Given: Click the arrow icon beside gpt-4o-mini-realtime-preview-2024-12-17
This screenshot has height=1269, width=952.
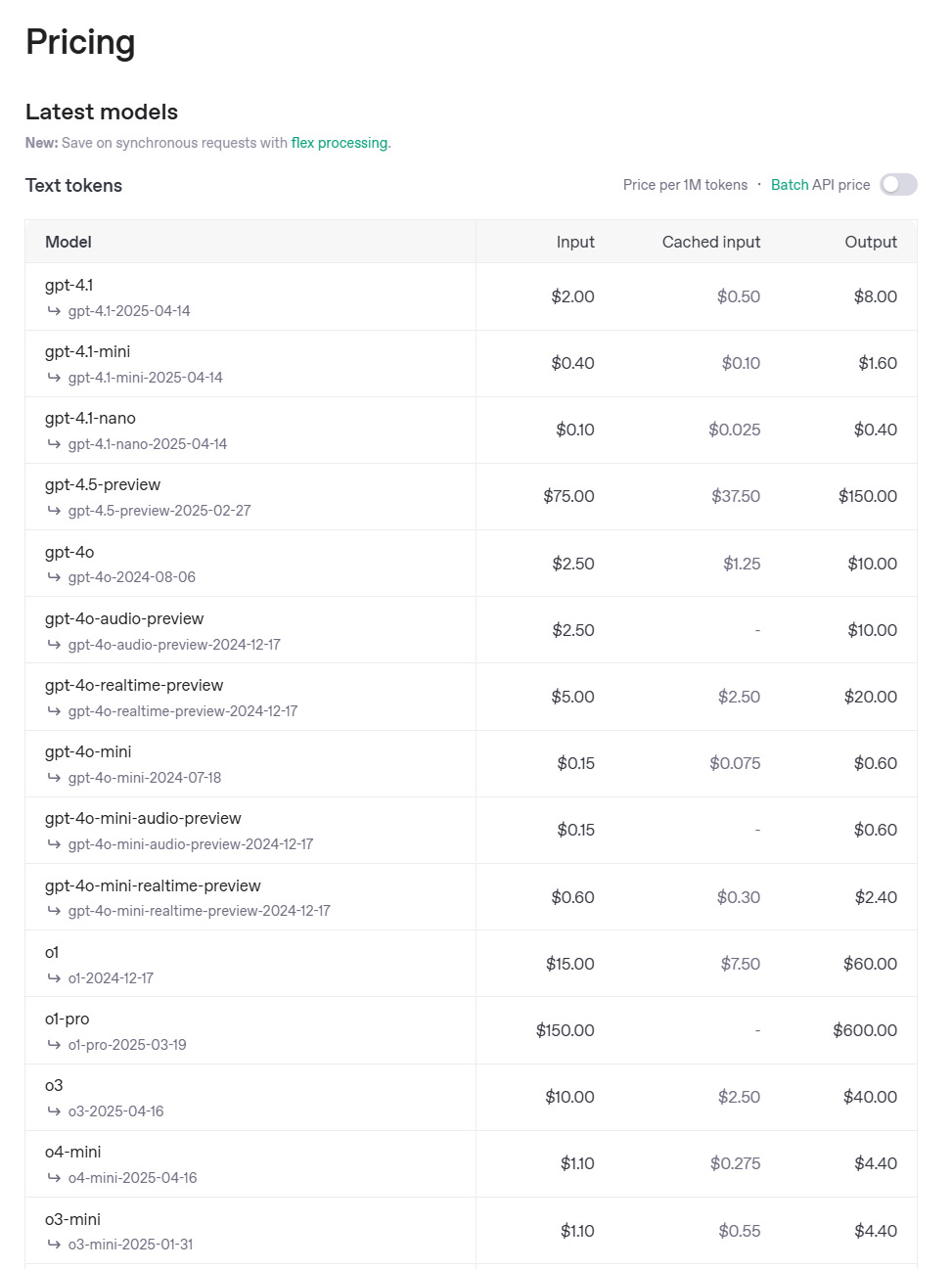Looking at the screenshot, I should click(x=55, y=911).
